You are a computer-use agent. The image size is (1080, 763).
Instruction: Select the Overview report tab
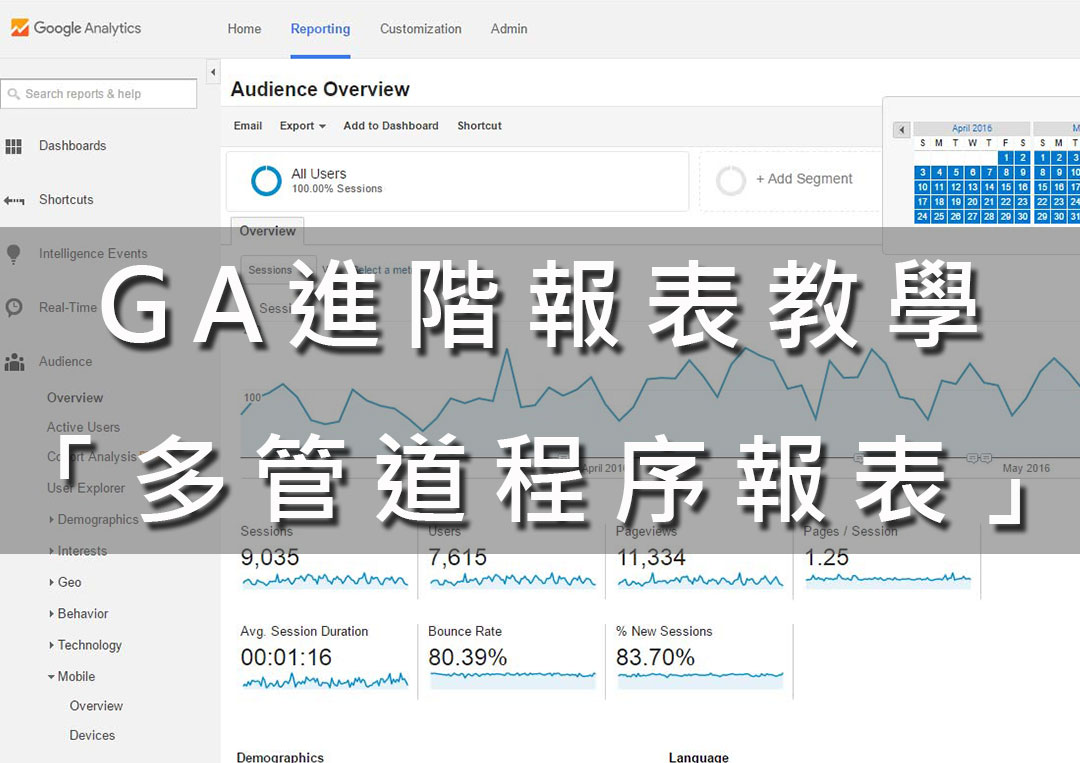267,231
